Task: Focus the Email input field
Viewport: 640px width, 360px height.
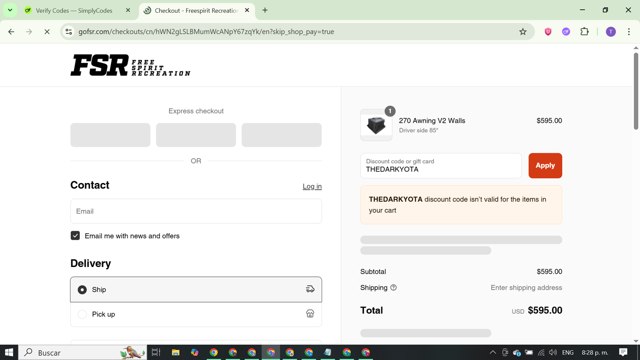Action: pyautogui.click(x=196, y=211)
